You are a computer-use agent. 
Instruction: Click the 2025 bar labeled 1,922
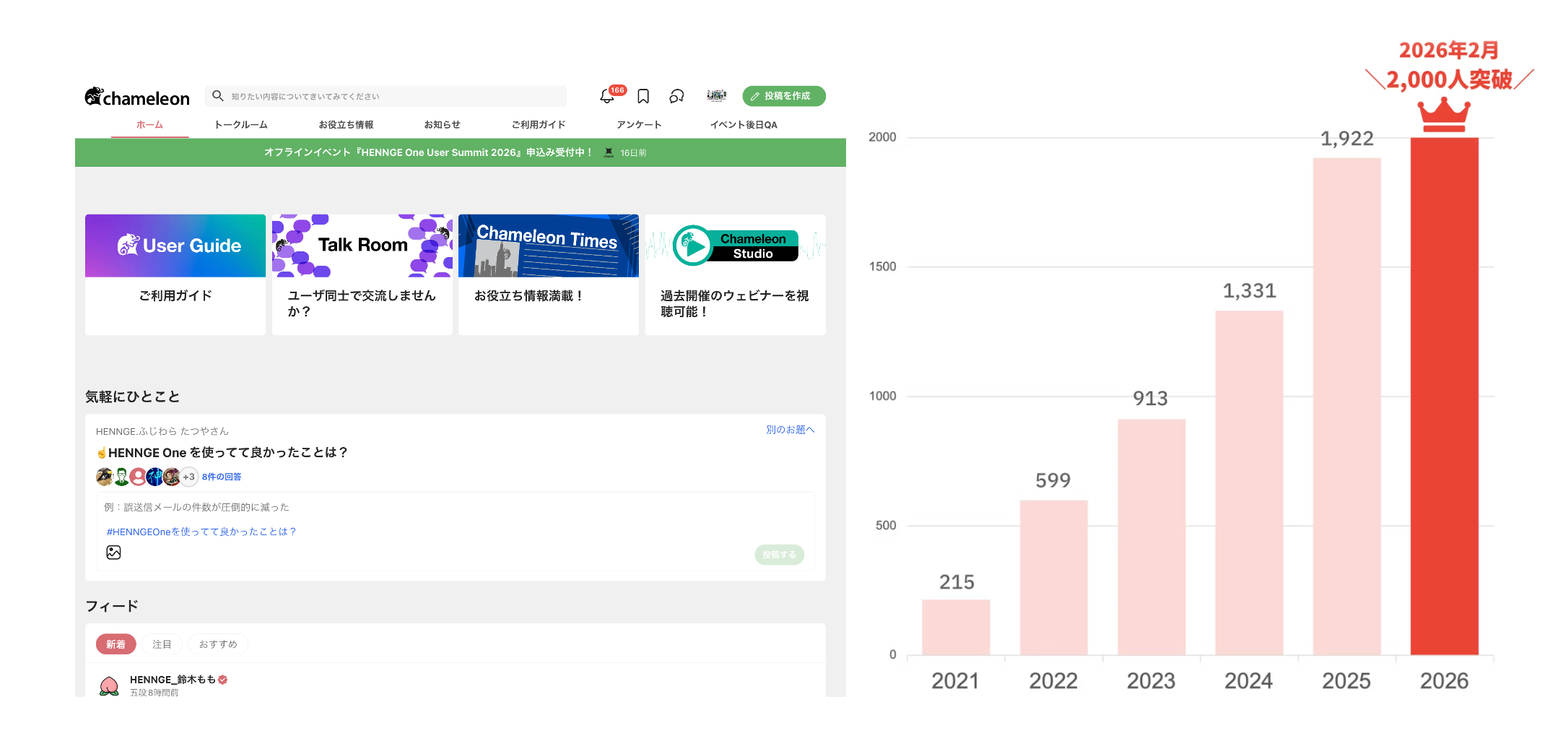(x=1347, y=407)
